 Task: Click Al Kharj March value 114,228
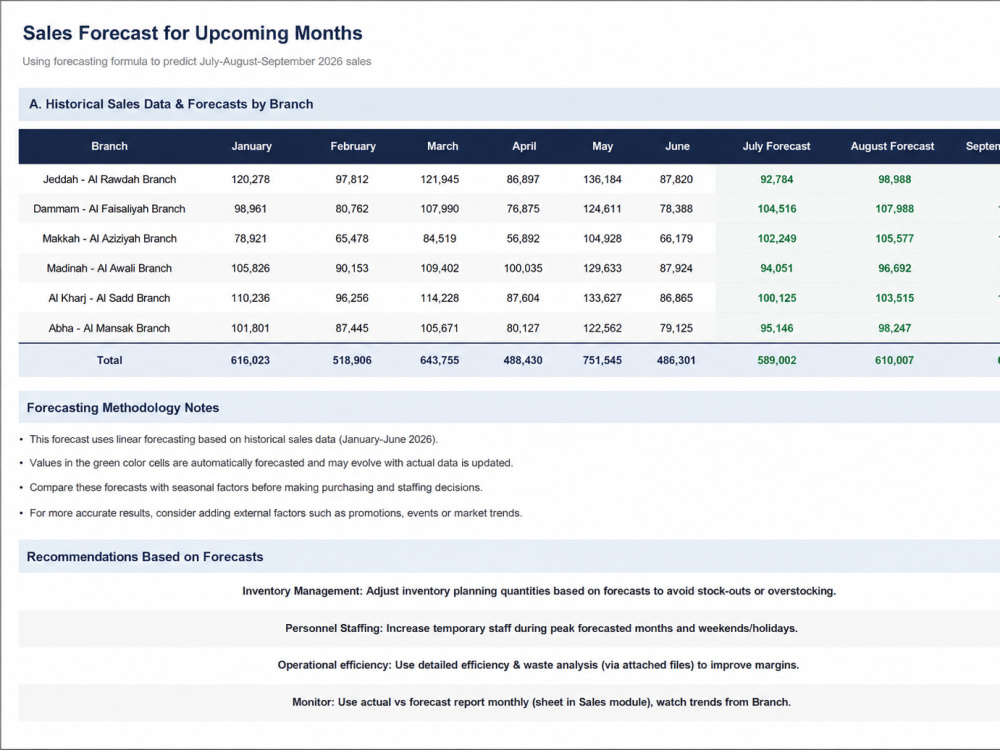tap(439, 298)
